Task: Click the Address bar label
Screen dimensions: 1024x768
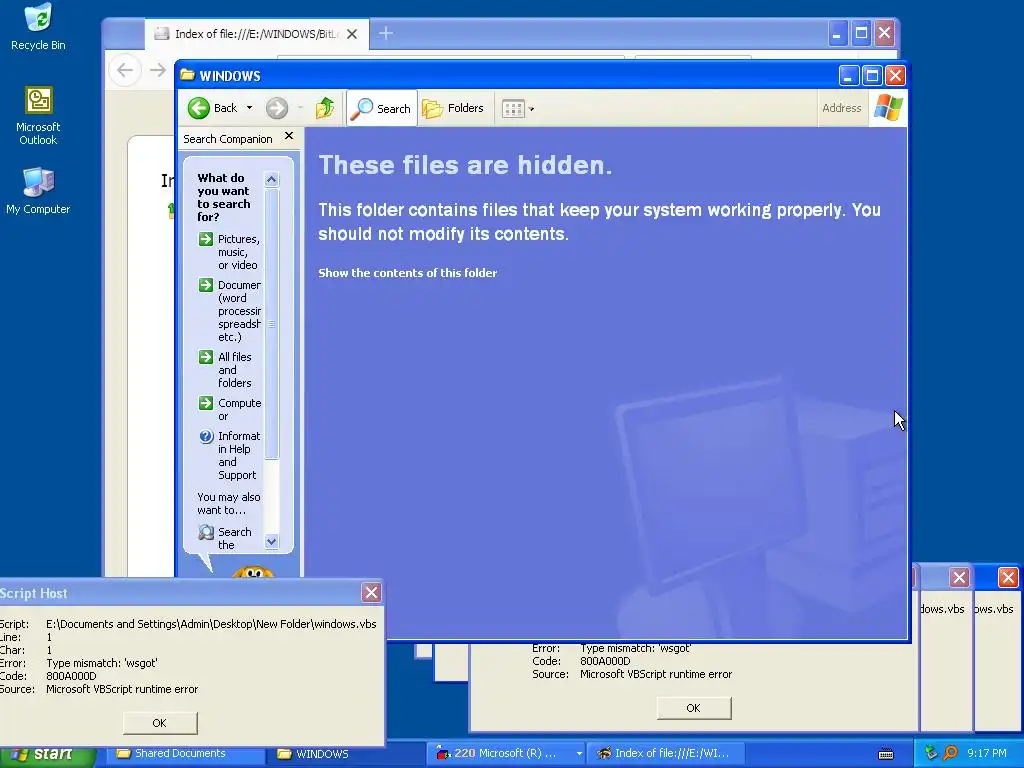Action: pyautogui.click(x=841, y=108)
